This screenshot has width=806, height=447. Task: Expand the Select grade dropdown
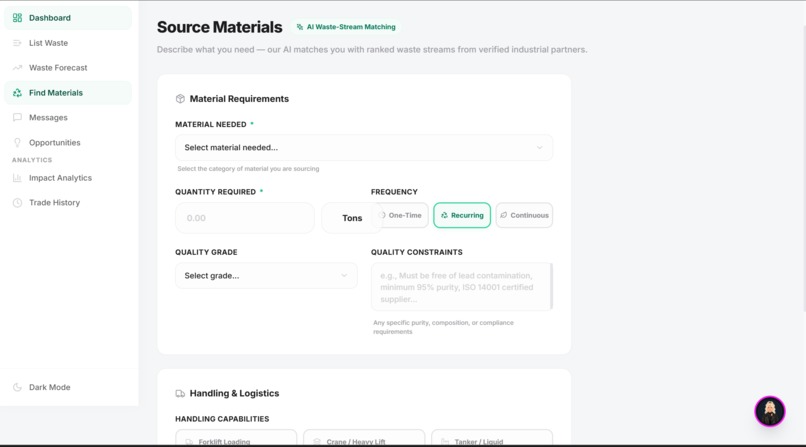tap(266, 276)
